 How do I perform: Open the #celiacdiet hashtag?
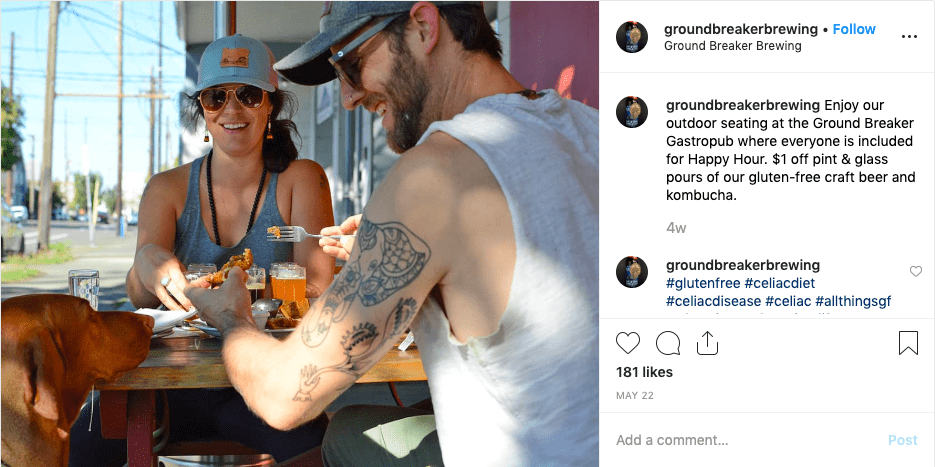coord(779,283)
